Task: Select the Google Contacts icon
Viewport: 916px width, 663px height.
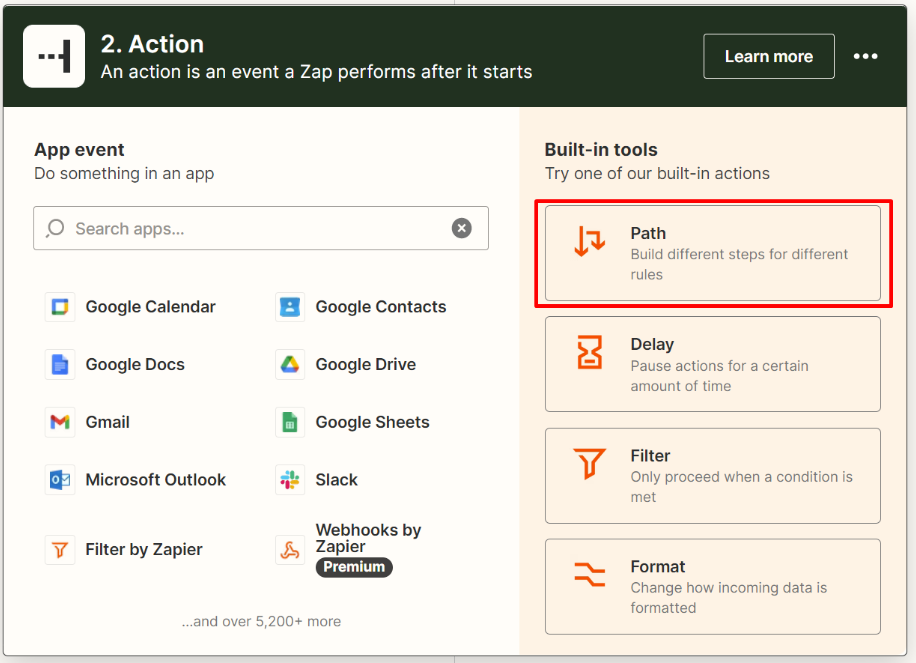Action: [x=290, y=307]
